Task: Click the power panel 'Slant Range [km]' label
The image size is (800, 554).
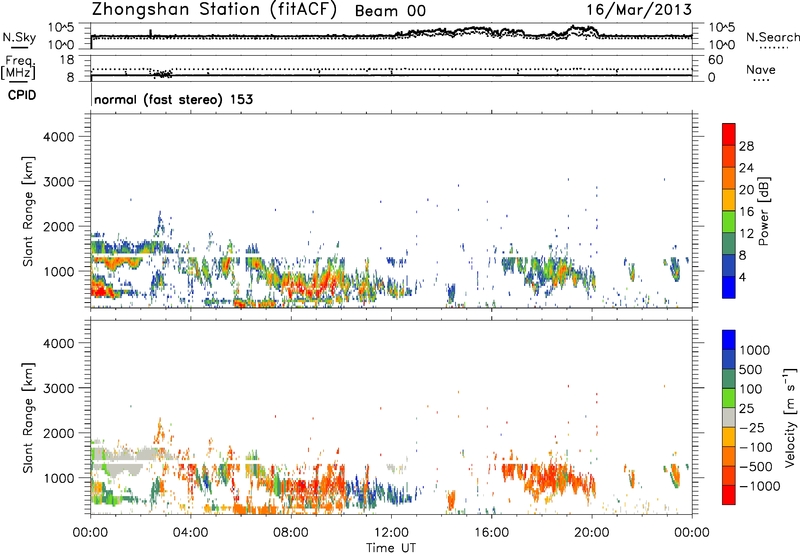Action: (x=29, y=211)
